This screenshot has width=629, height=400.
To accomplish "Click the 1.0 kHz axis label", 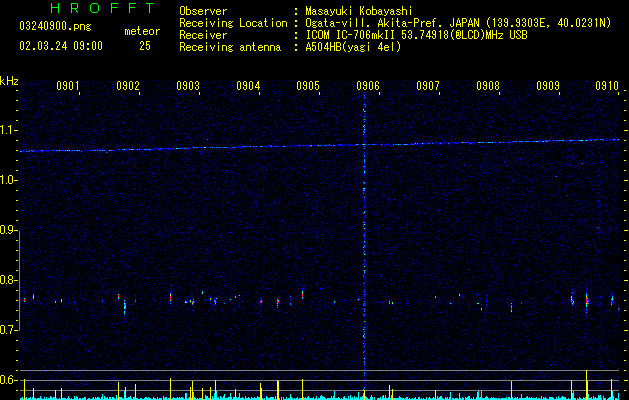I will coord(9,180).
